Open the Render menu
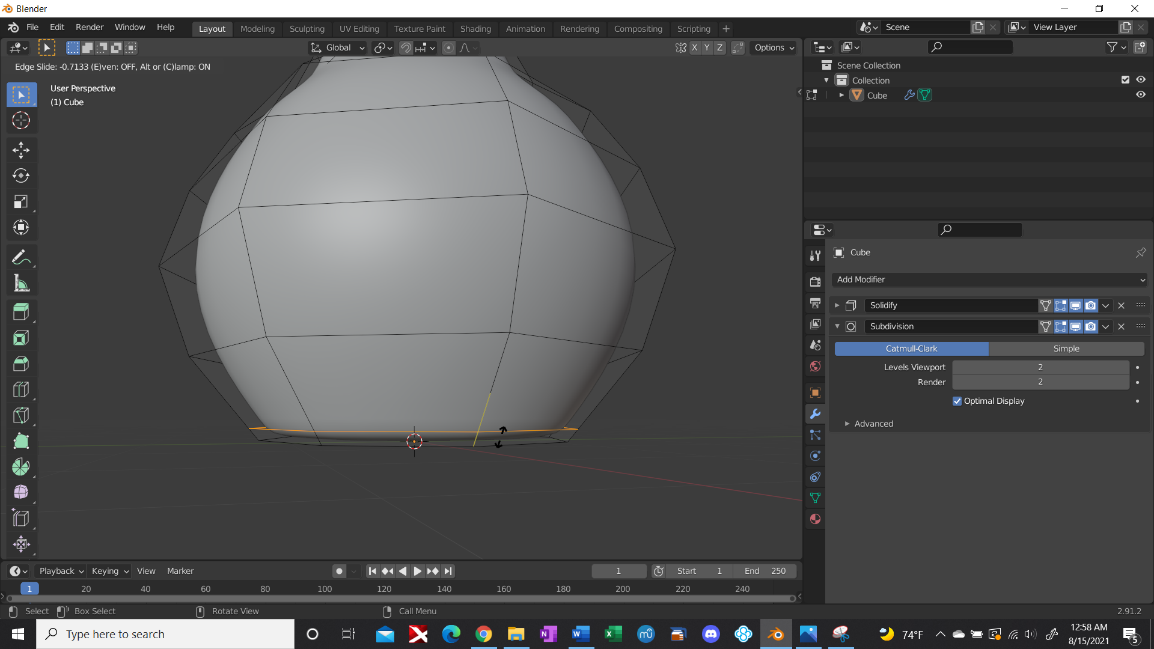Screen dimensions: 1154x649 click(x=89, y=27)
